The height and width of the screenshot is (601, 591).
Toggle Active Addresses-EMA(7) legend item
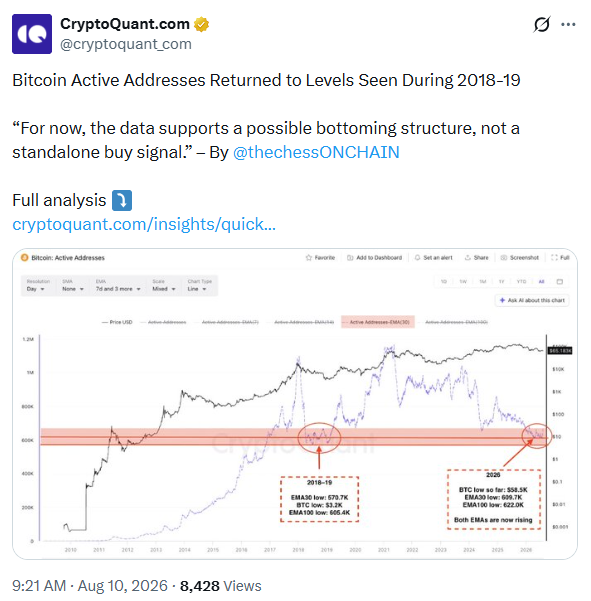pos(230,322)
